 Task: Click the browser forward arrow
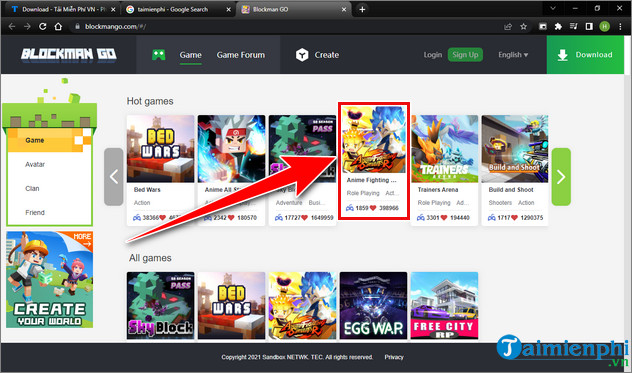pyautogui.click(x=27, y=27)
